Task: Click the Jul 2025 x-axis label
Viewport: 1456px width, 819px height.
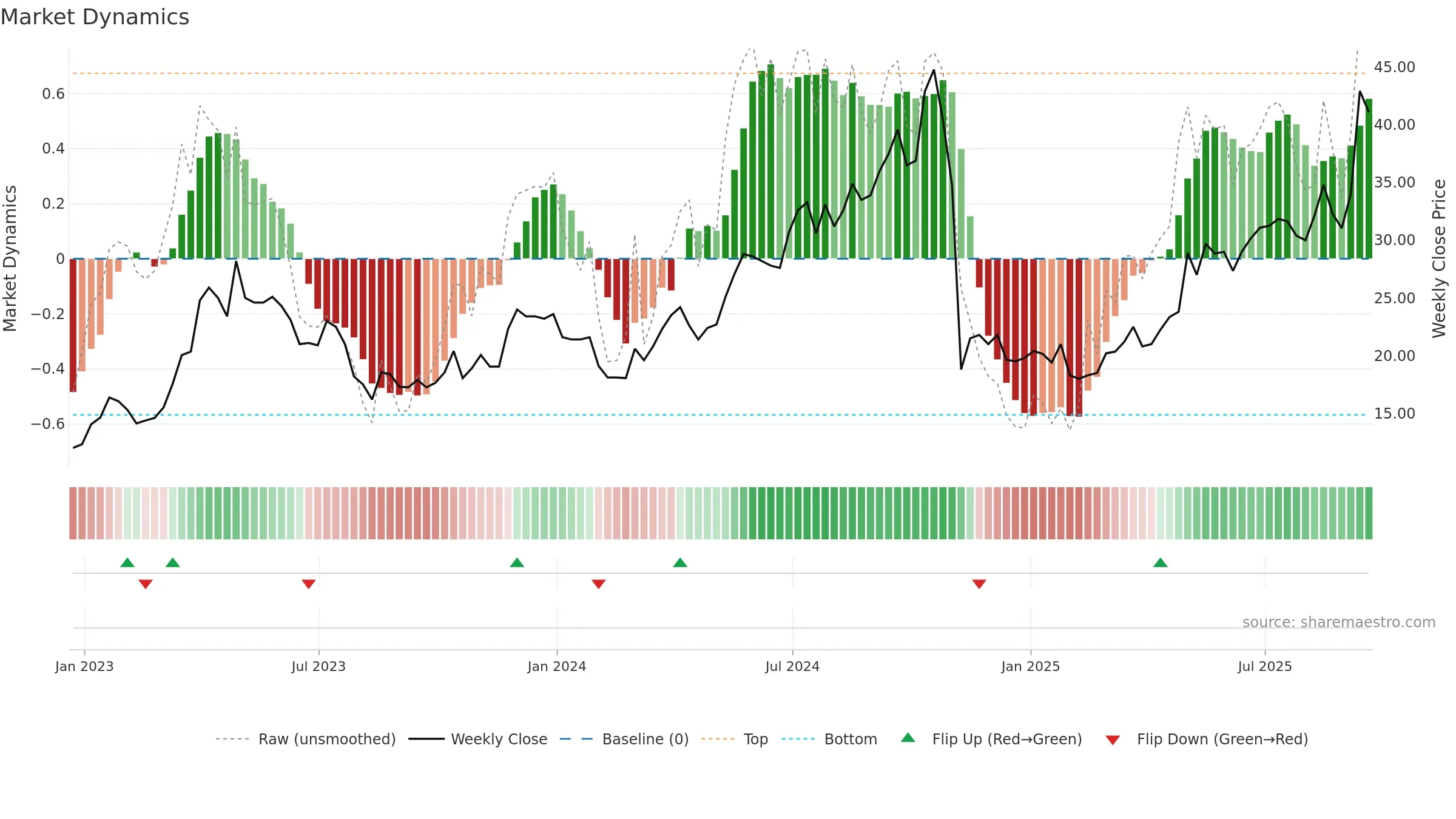Action: 1265,666
